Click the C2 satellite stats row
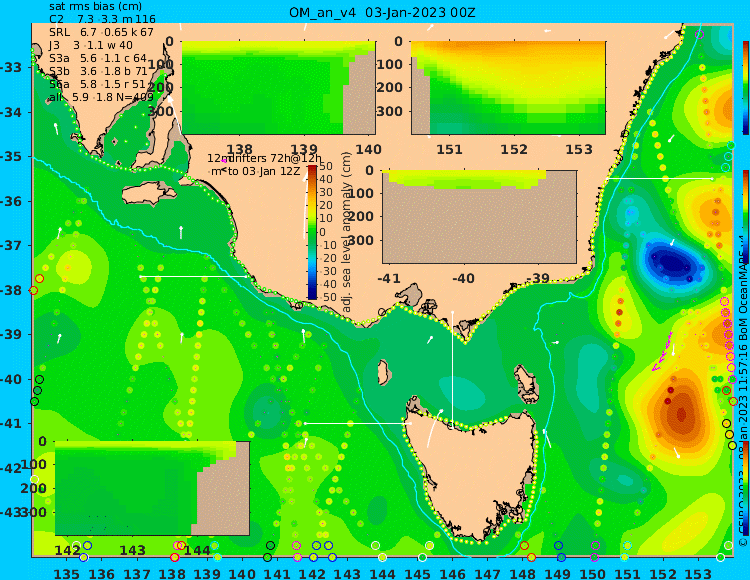Image resolution: width=750 pixels, height=580 pixels. [102, 19]
